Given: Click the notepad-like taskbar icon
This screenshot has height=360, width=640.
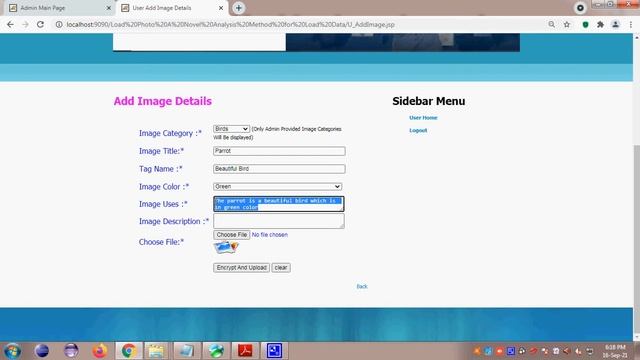Looking at the screenshot, I should (x=186, y=351).
